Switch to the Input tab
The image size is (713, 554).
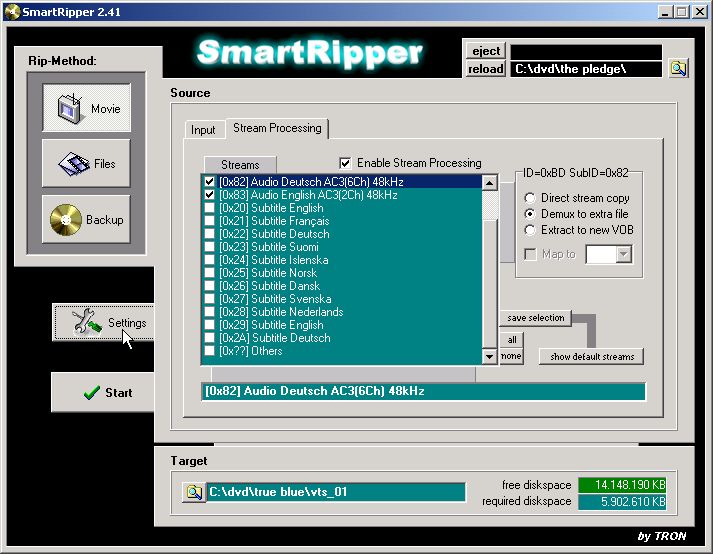coord(203,130)
